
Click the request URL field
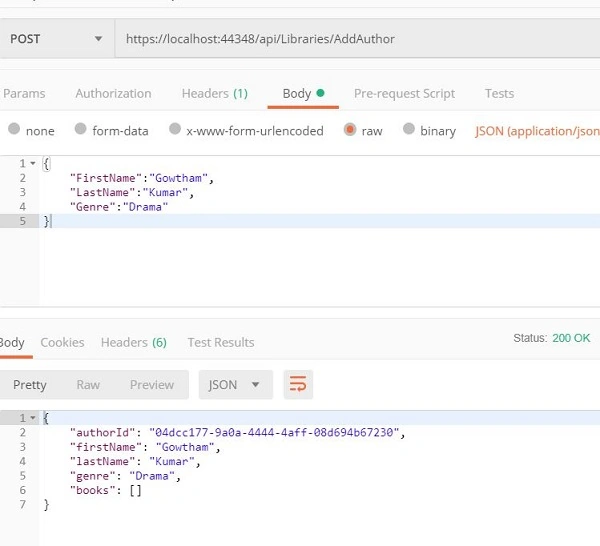[357, 39]
